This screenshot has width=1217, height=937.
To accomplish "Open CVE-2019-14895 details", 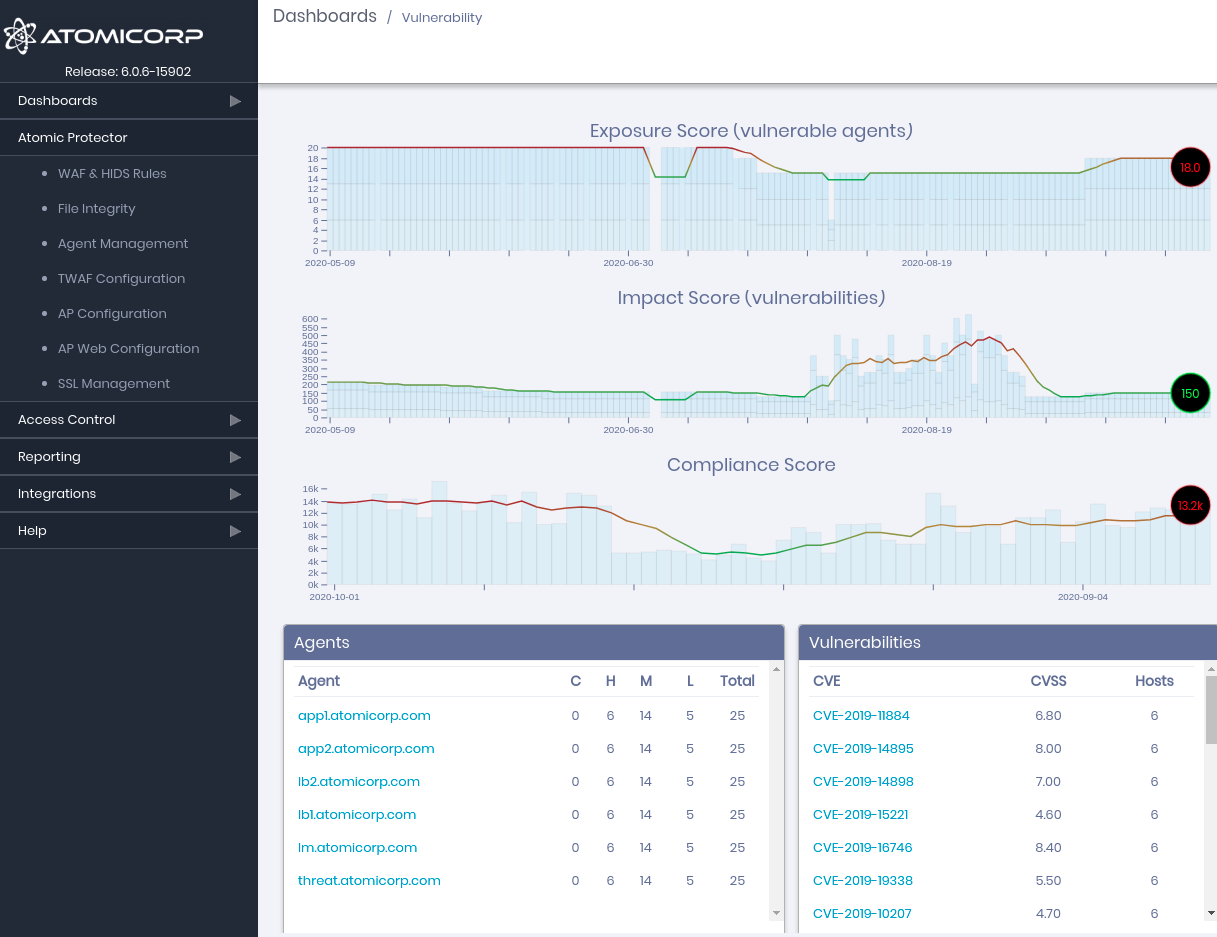I will tap(863, 749).
